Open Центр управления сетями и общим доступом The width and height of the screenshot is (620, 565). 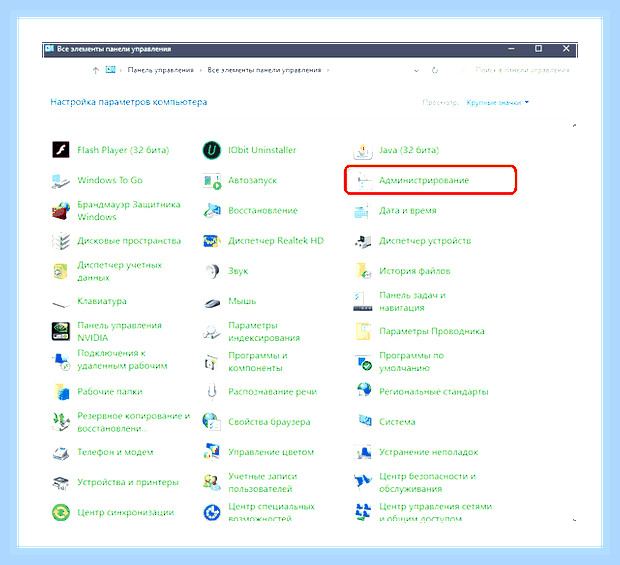click(435, 512)
